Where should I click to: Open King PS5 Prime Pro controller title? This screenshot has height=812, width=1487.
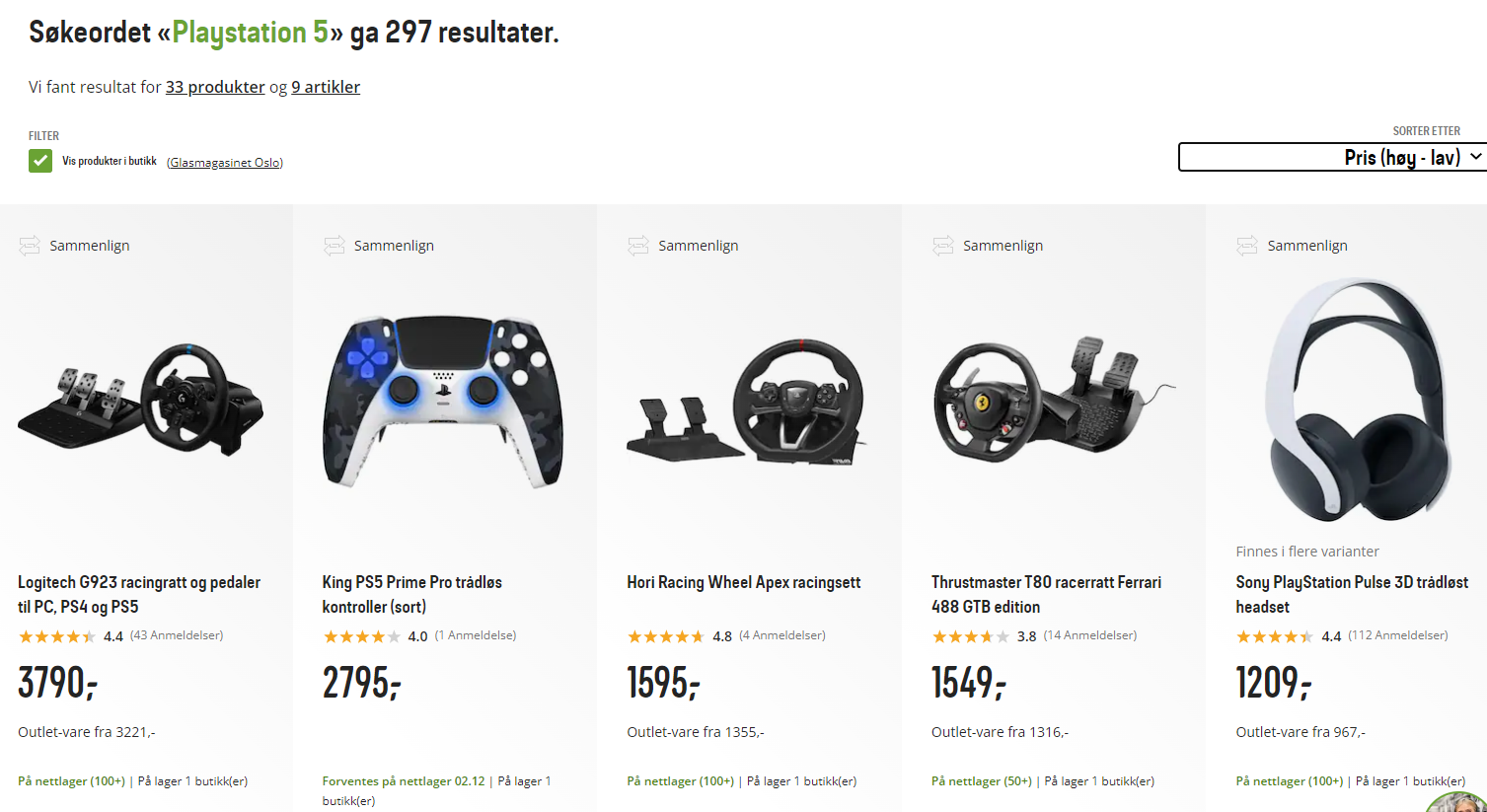(412, 594)
